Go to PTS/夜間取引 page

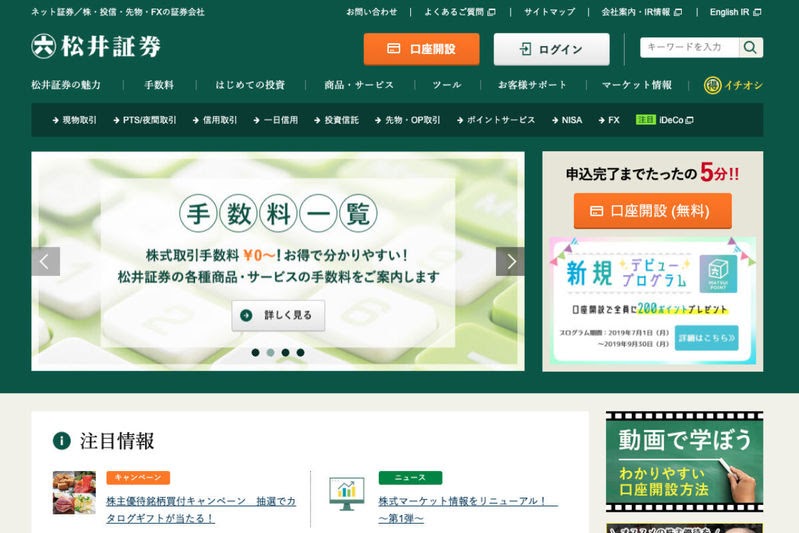point(145,120)
